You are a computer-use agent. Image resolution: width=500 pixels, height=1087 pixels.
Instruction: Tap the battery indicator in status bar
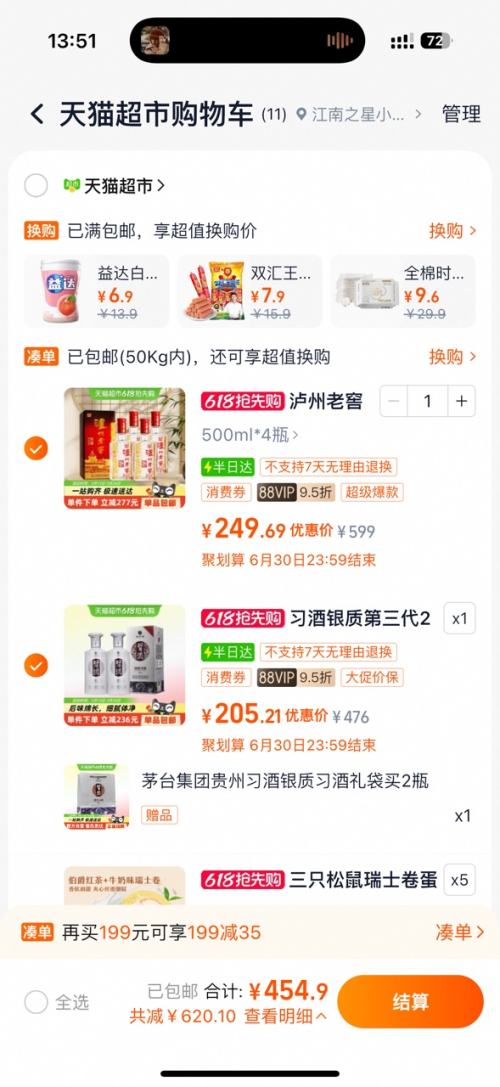pyautogui.click(x=436, y=41)
